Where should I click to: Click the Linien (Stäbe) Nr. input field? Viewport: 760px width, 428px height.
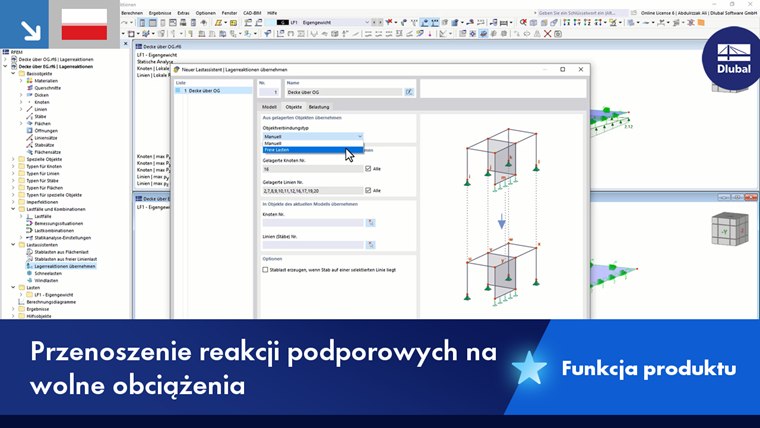pos(313,245)
